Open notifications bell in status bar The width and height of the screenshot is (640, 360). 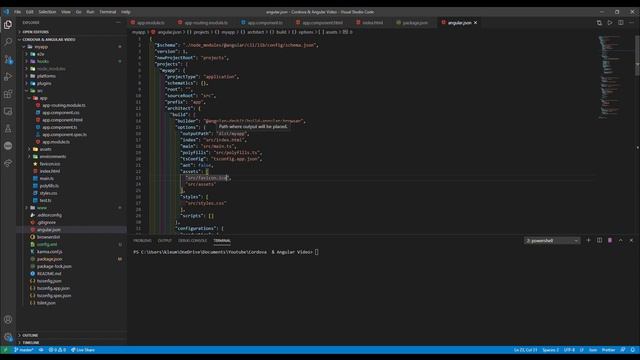(x=633, y=350)
